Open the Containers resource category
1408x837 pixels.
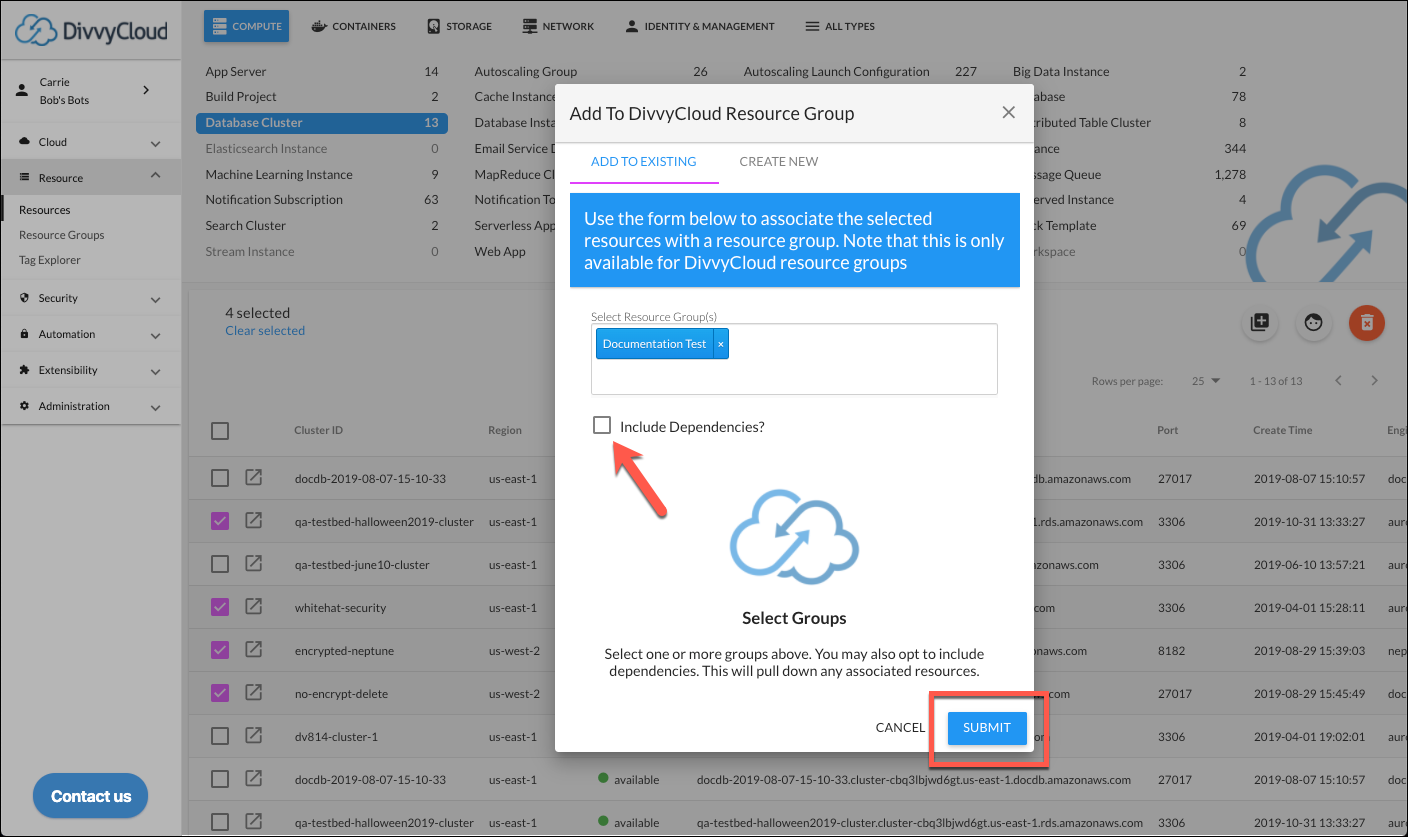[353, 26]
